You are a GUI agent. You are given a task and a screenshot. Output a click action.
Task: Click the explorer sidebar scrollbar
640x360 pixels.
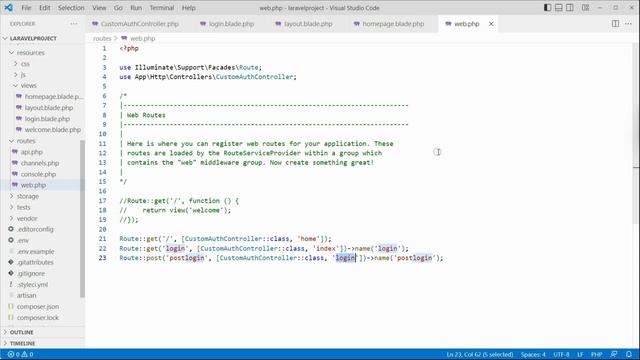point(82,218)
